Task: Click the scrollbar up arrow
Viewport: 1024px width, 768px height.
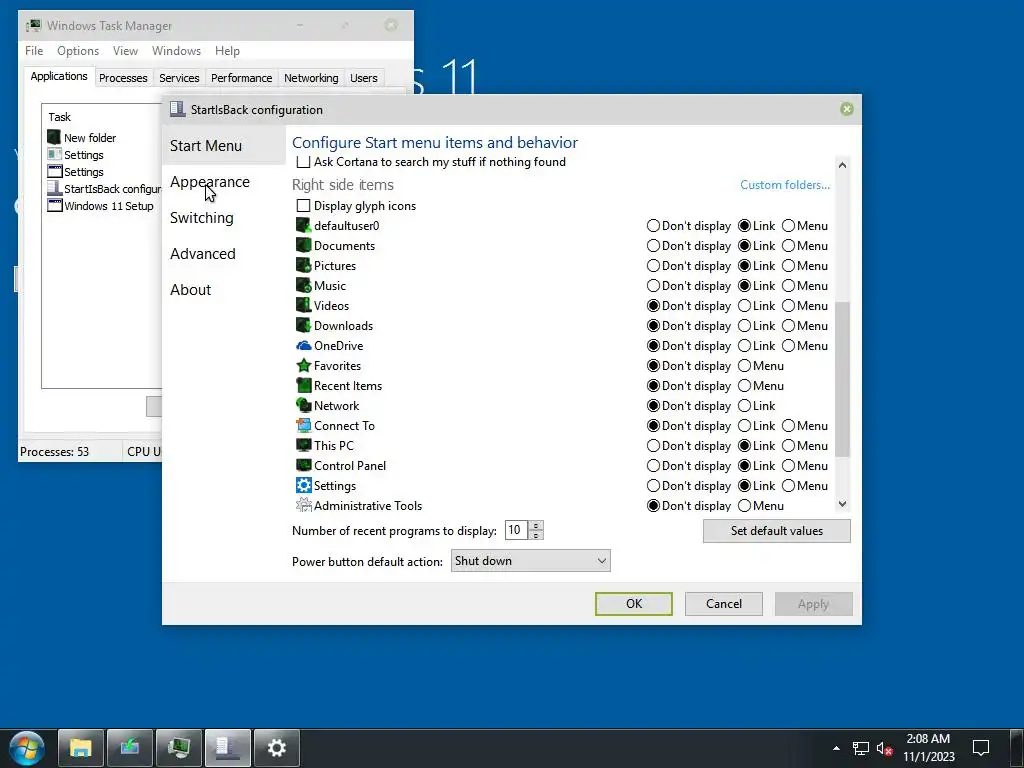Action: (842, 165)
